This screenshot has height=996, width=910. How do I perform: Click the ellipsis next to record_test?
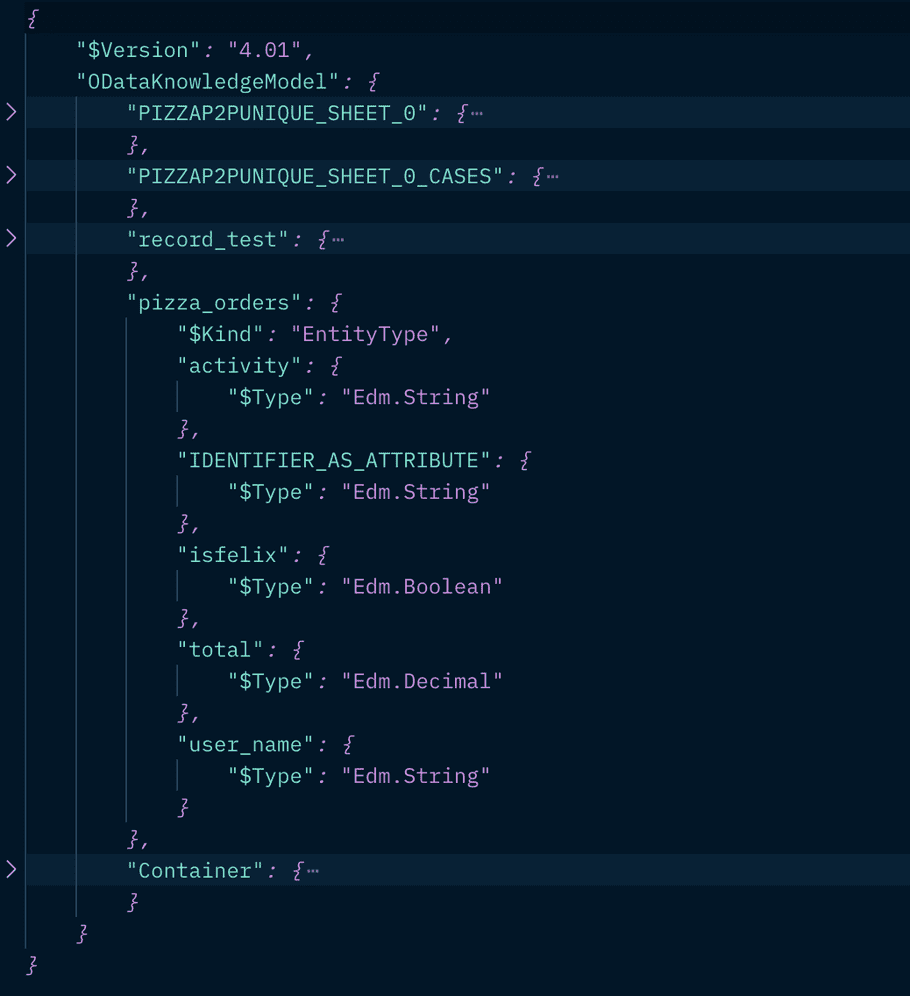point(338,238)
